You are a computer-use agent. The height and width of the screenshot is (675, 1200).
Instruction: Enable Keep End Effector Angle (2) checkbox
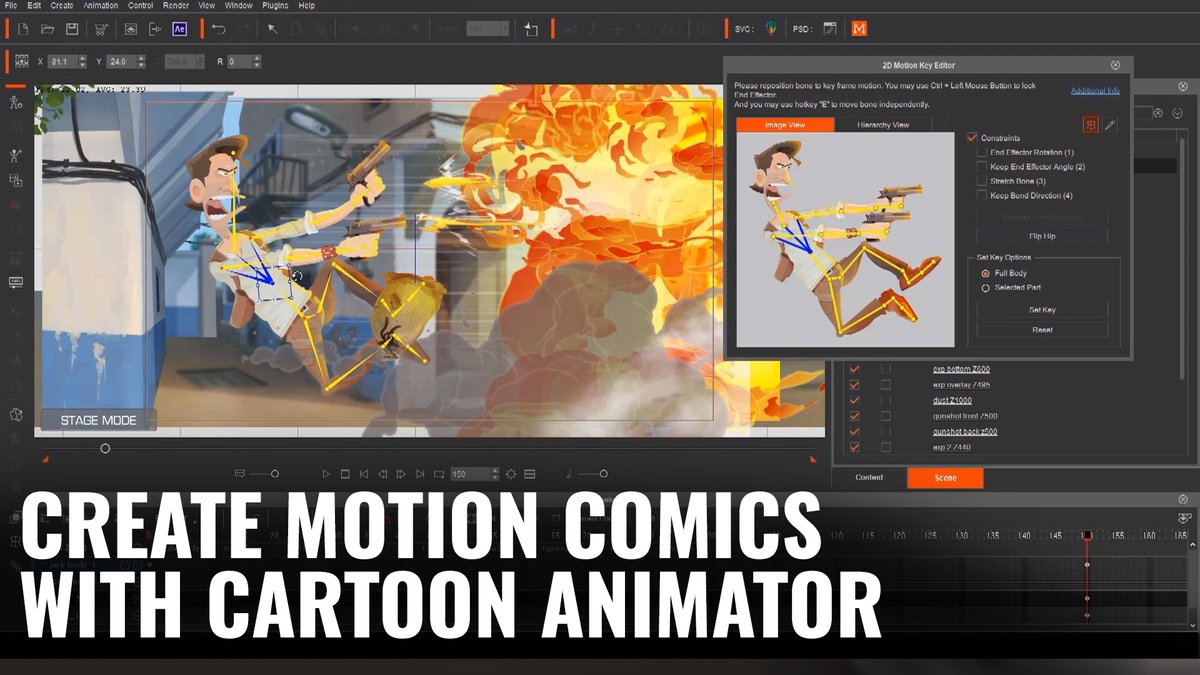982,167
